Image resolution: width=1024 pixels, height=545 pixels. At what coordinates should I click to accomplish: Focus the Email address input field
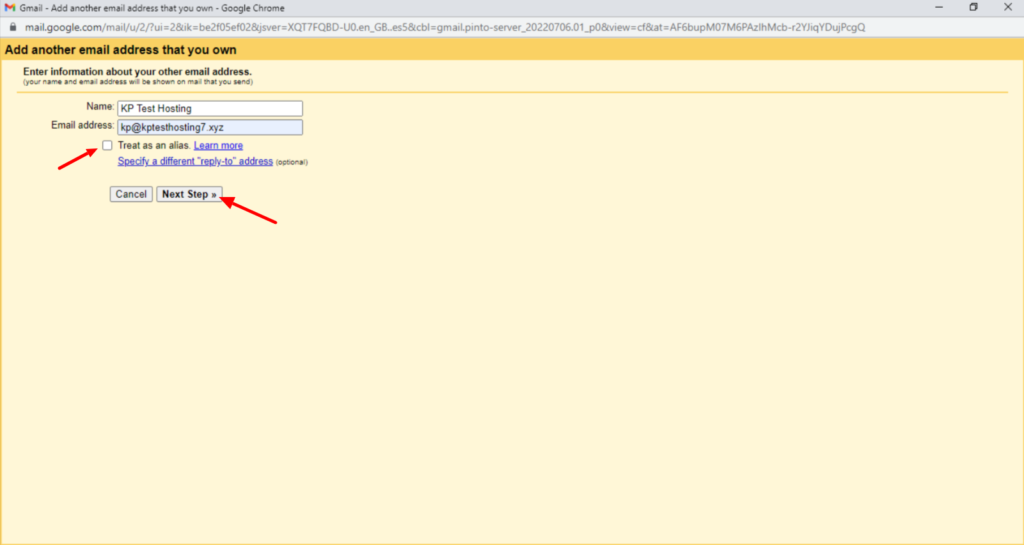point(210,127)
